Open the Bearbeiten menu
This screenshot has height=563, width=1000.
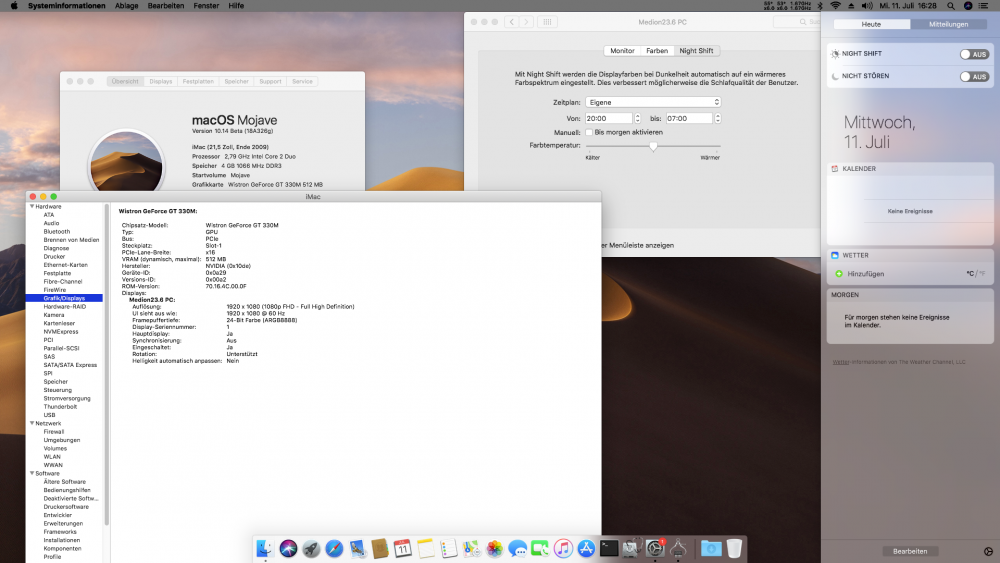(166, 6)
